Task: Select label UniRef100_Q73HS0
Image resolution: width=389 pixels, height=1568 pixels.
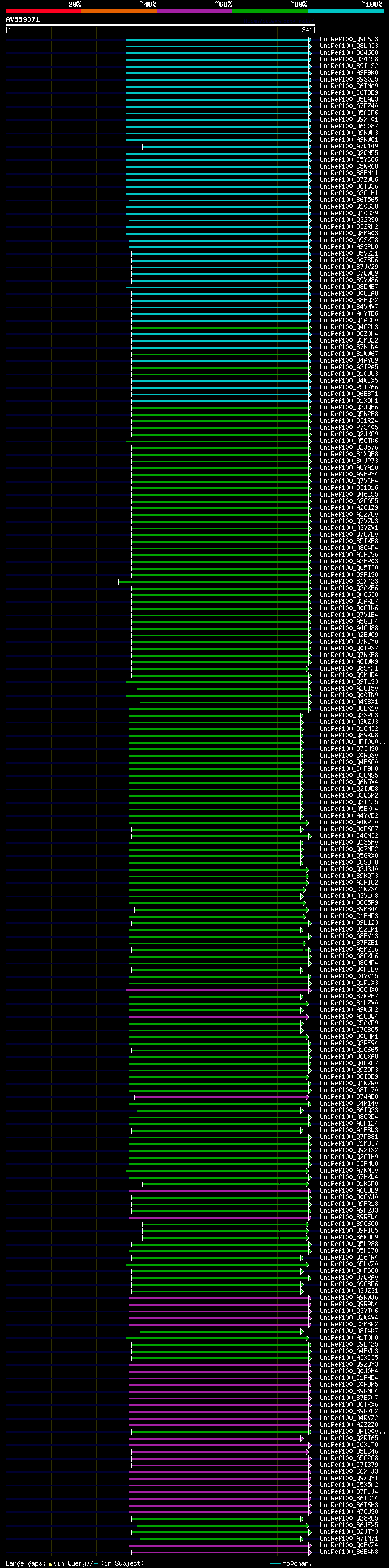Action: pyautogui.click(x=349, y=749)
